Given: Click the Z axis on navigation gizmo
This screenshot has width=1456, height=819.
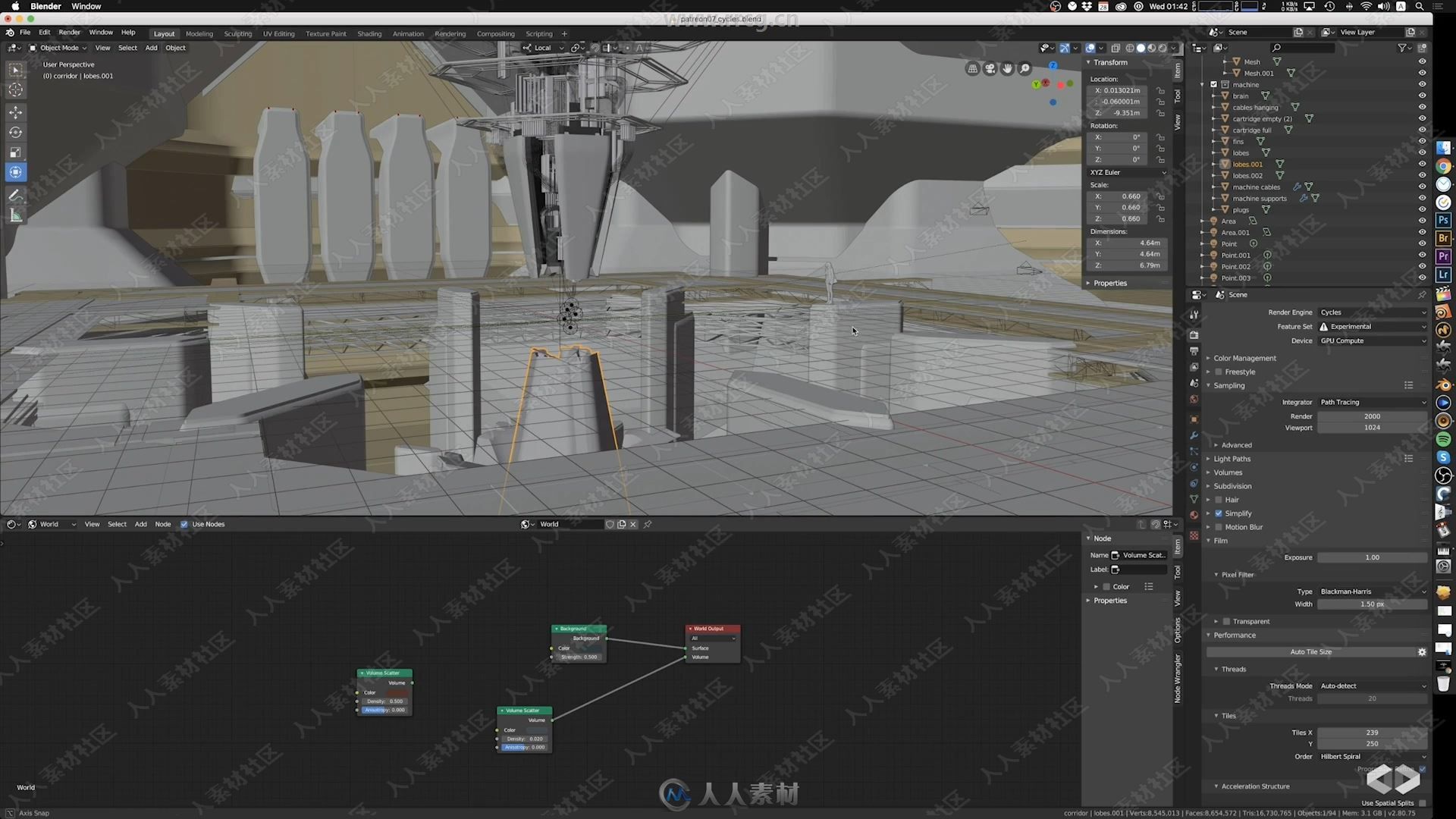Looking at the screenshot, I should [1053, 66].
